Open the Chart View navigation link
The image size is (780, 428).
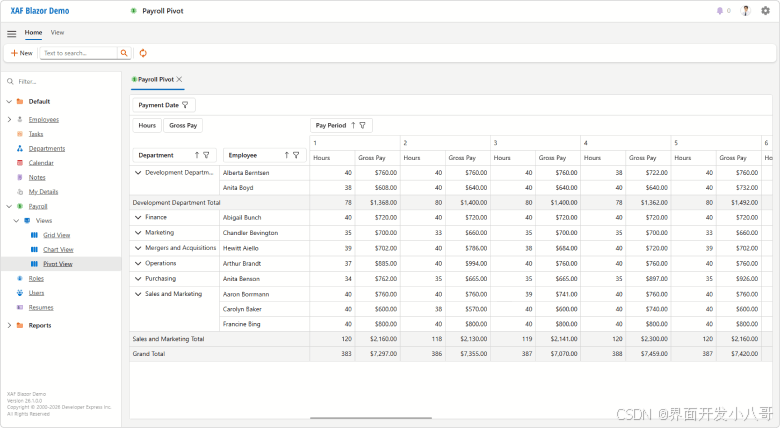(58, 249)
